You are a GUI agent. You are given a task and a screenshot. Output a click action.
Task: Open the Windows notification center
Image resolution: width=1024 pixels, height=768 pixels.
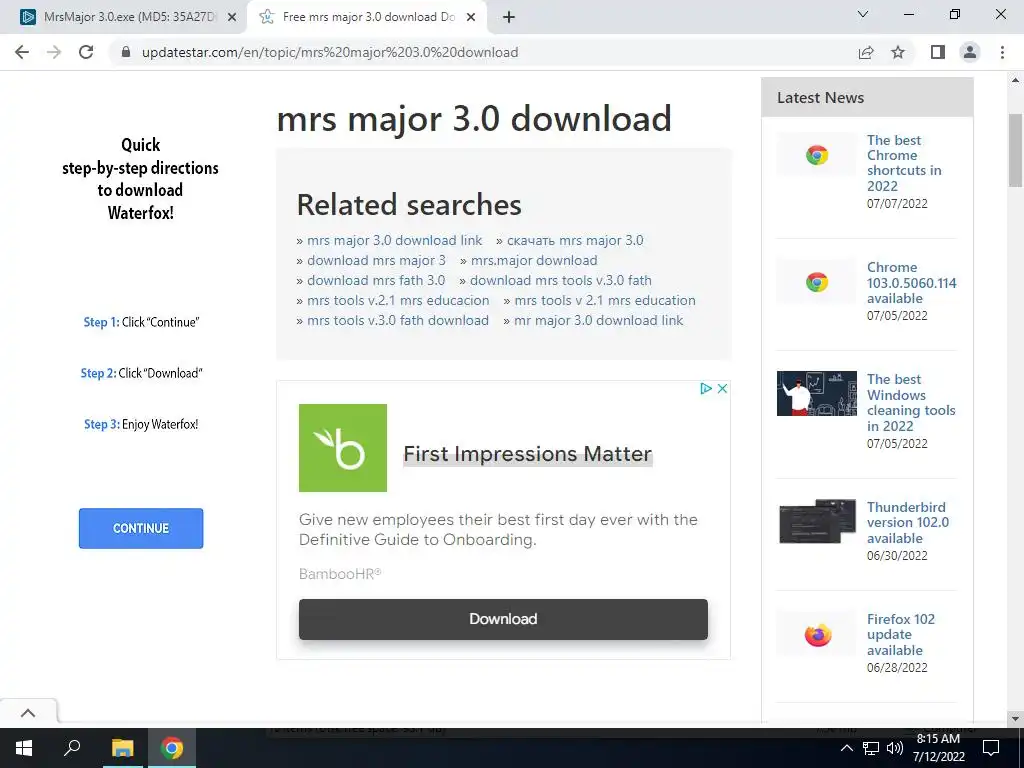pyautogui.click(x=991, y=748)
